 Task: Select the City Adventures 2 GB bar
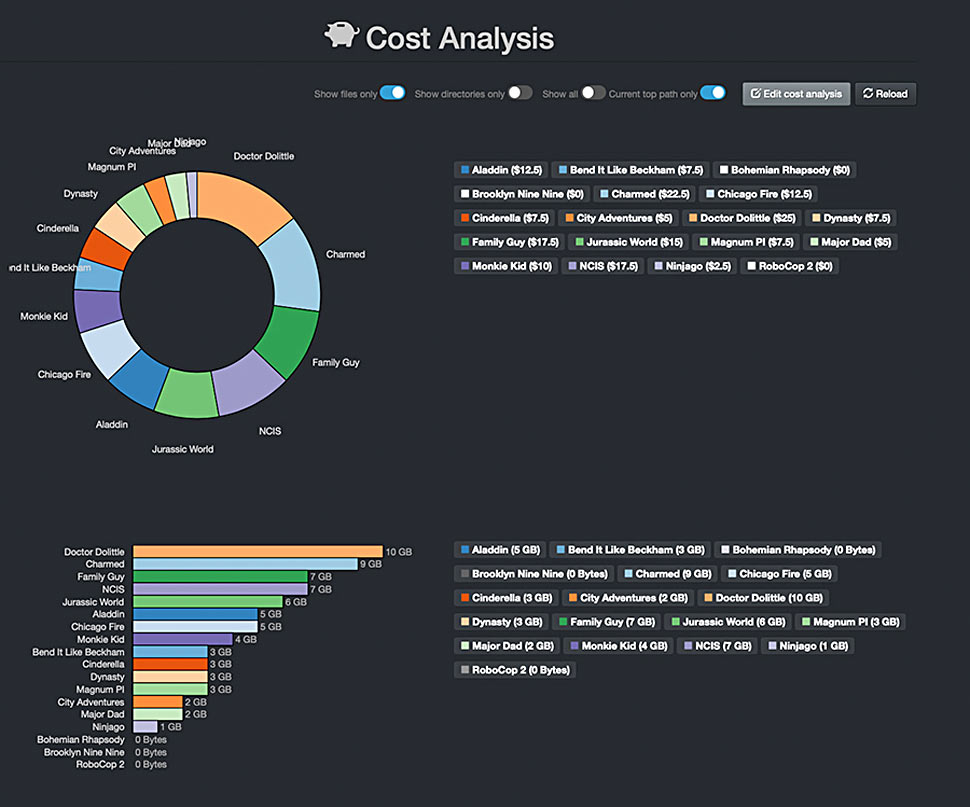coord(158,702)
